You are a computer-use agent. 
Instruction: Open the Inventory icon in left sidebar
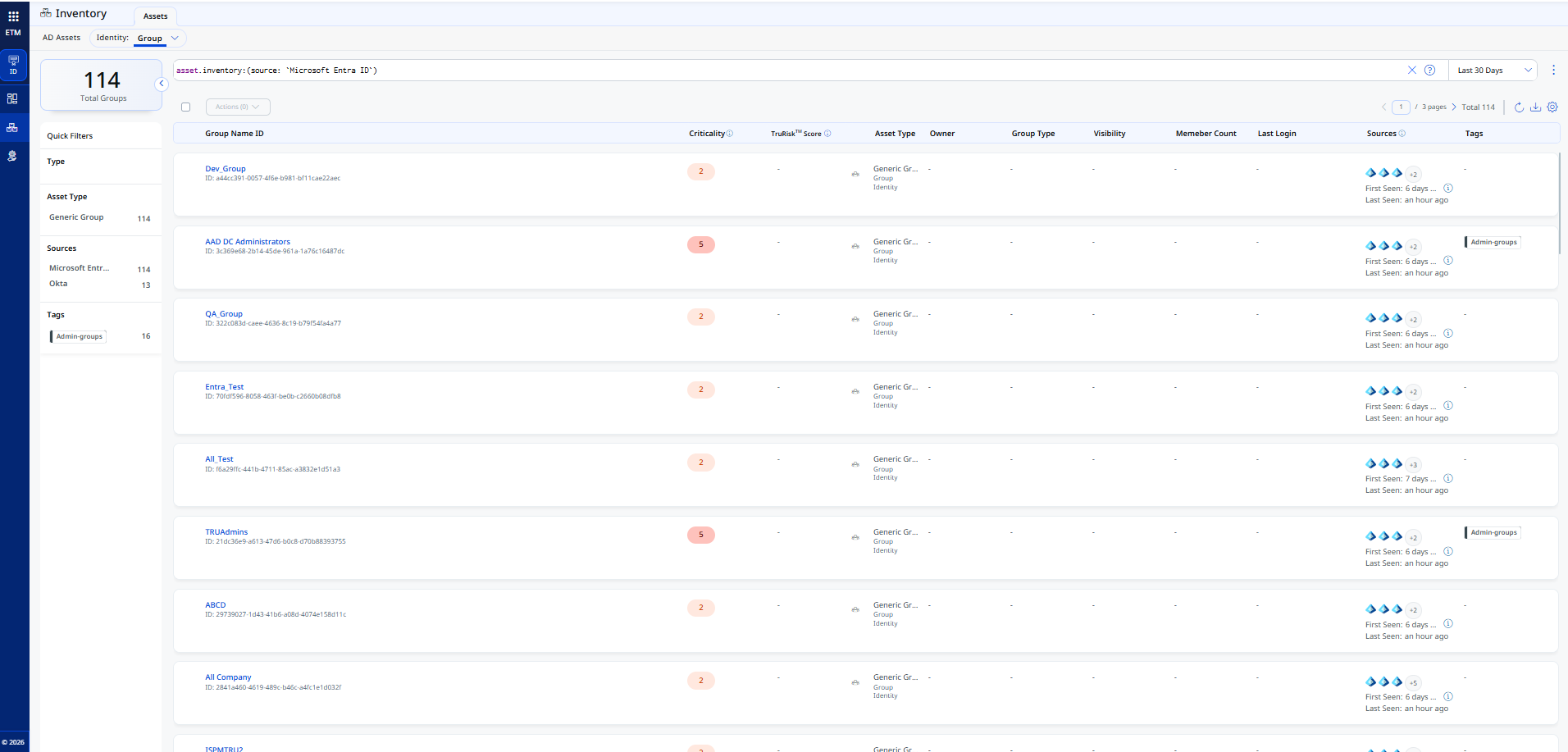click(x=12, y=127)
